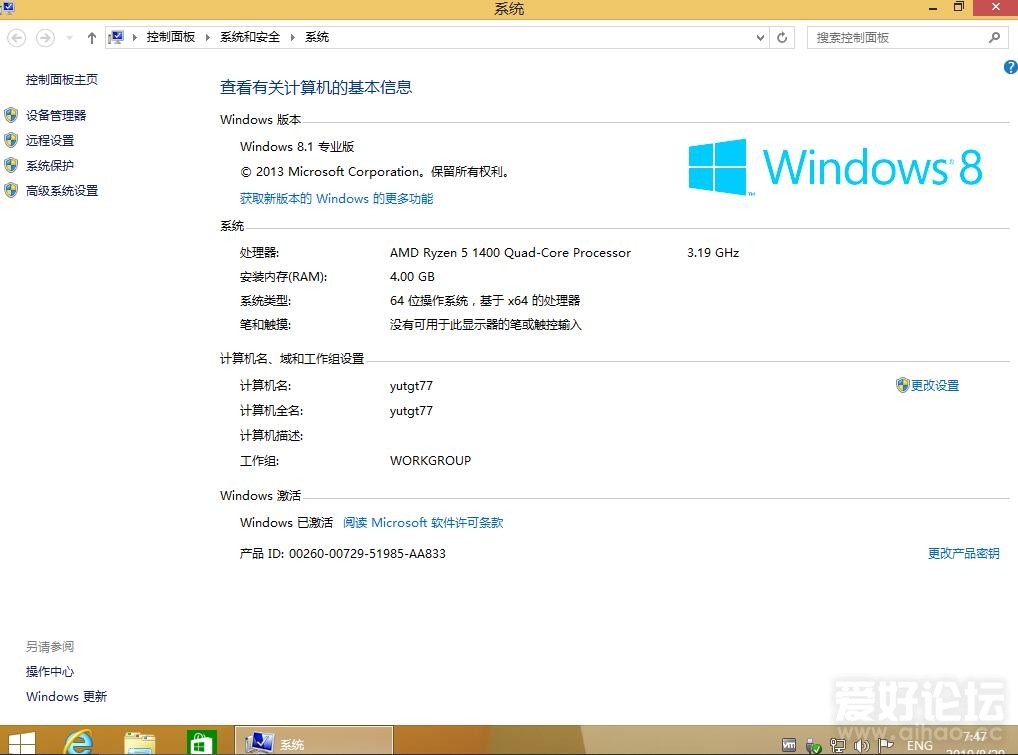Click the VMware tray icon

tap(789, 745)
